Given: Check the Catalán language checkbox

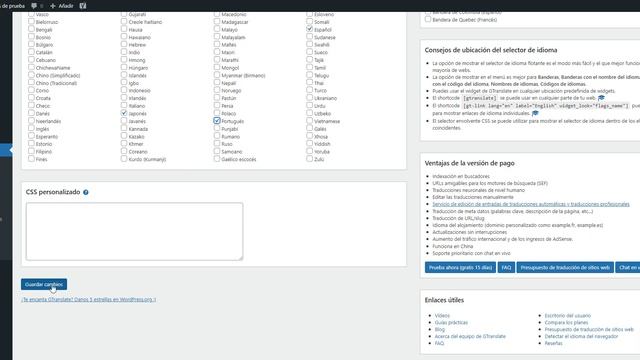Looking at the screenshot, I should [x=31, y=52].
